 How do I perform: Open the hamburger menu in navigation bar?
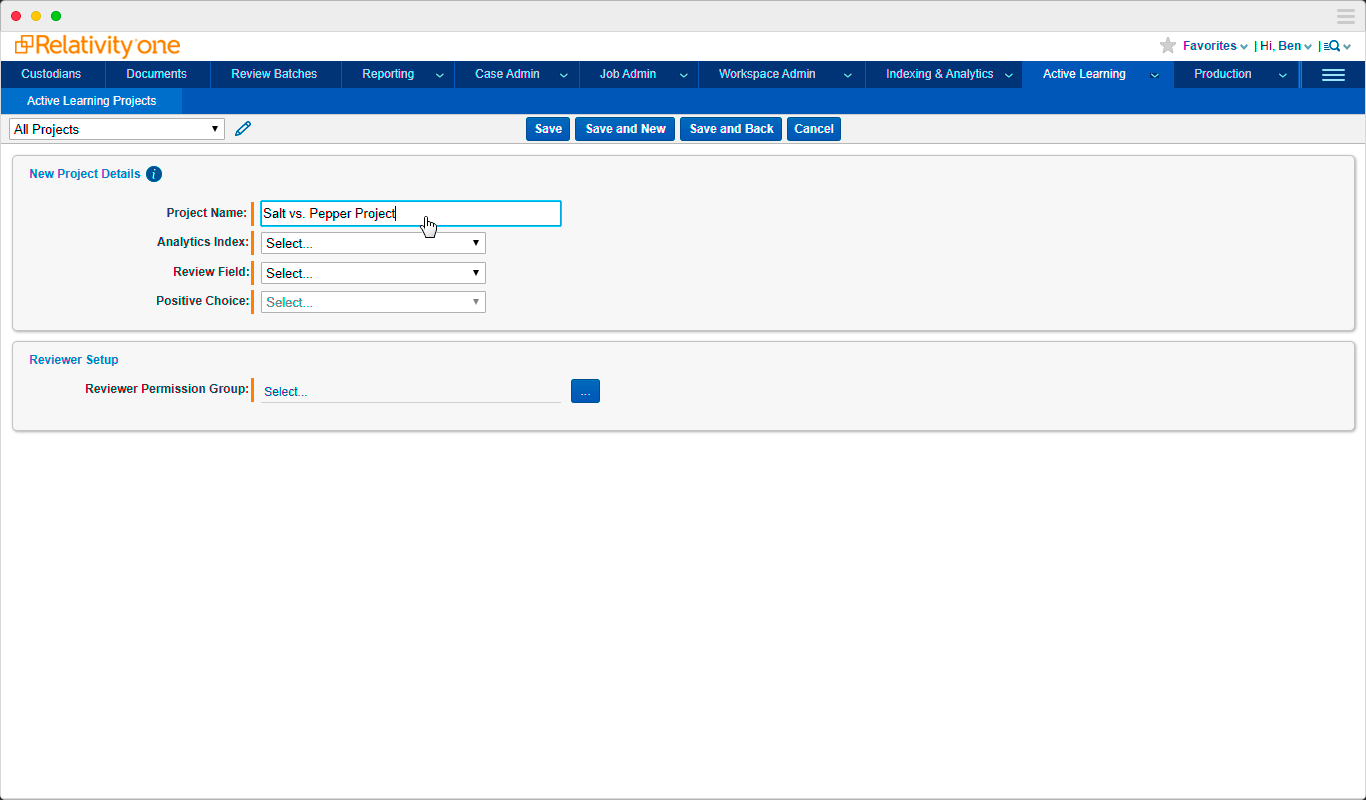coord(1333,74)
